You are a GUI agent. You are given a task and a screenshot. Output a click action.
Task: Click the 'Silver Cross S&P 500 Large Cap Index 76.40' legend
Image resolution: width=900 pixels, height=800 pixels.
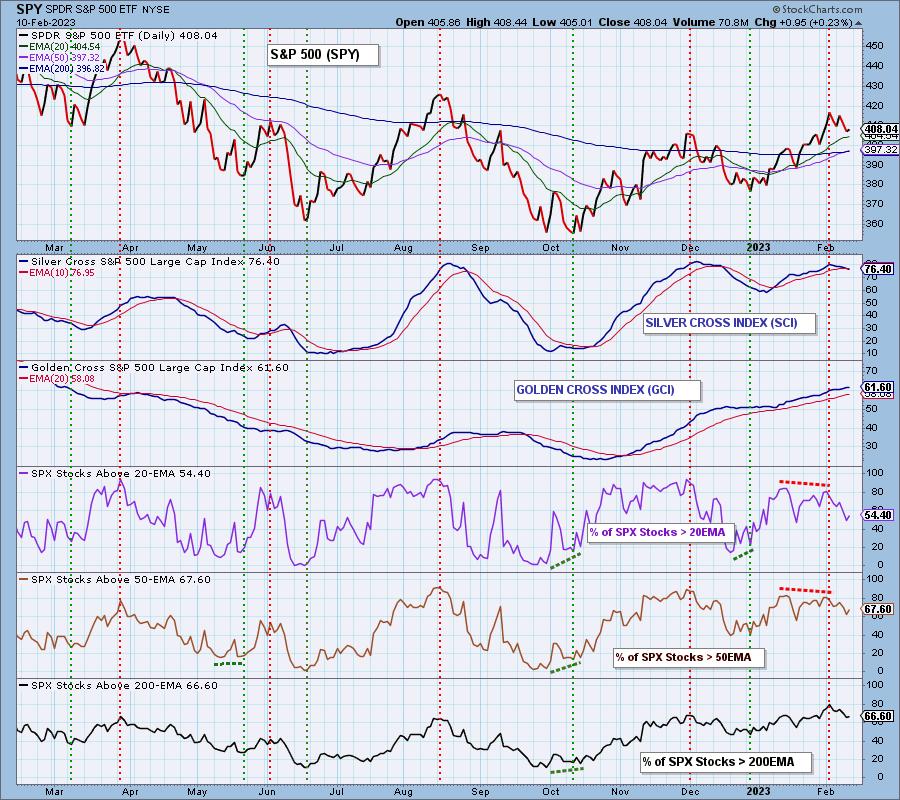pyautogui.click(x=149, y=262)
